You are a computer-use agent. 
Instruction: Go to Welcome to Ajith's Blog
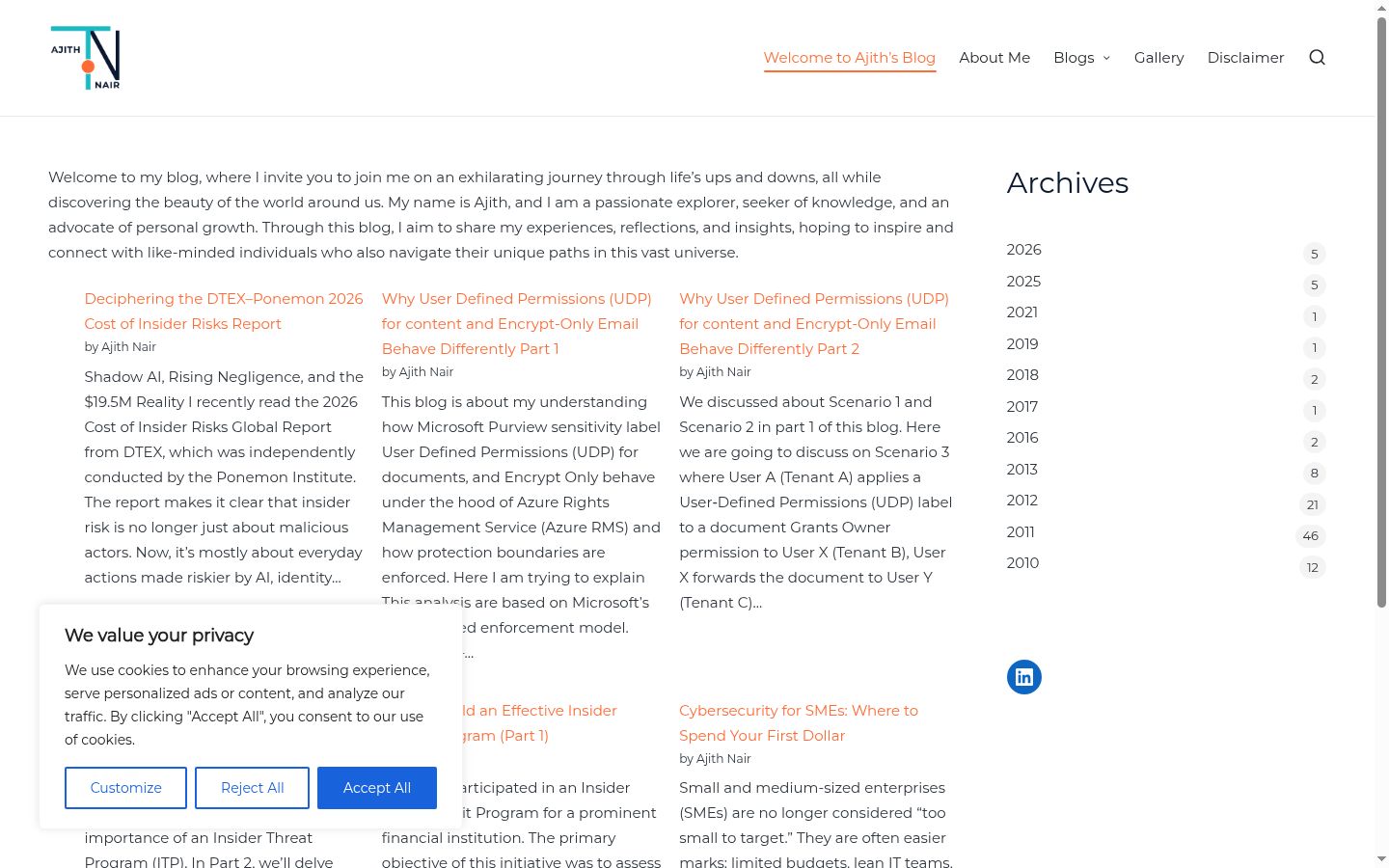coord(850,58)
